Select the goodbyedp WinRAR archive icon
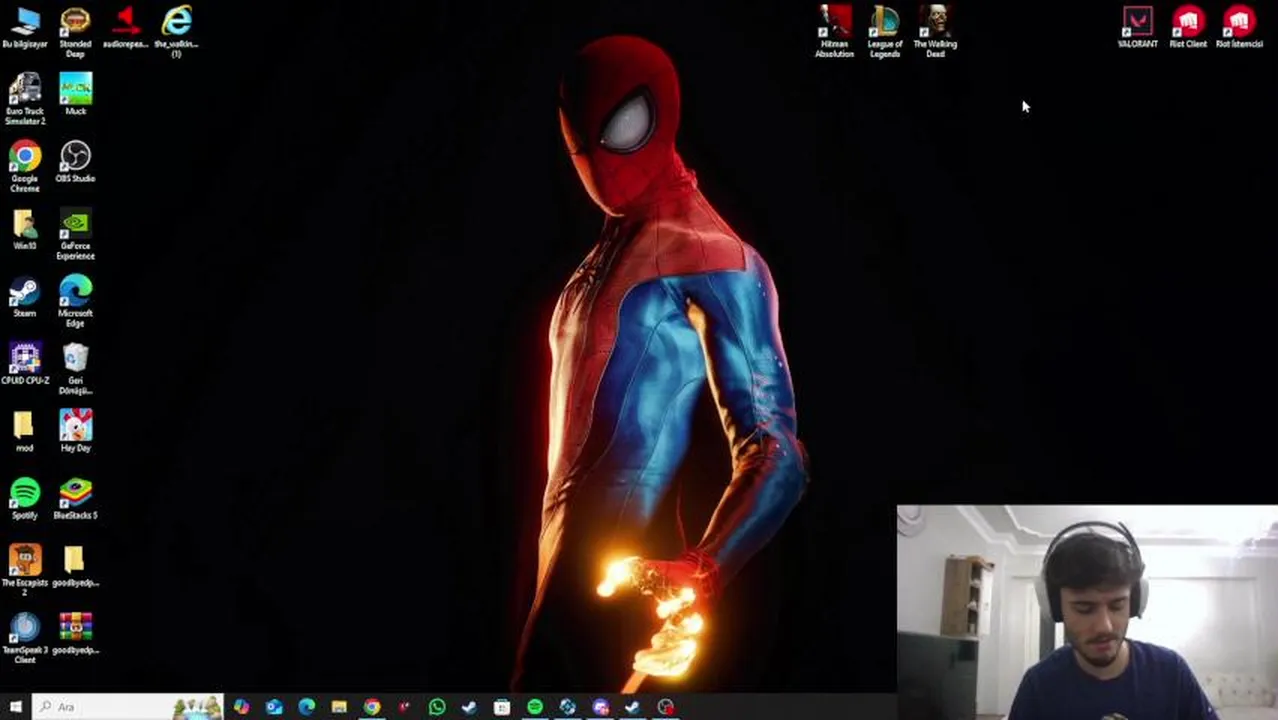Viewport: 1278px width, 720px height. point(75,634)
